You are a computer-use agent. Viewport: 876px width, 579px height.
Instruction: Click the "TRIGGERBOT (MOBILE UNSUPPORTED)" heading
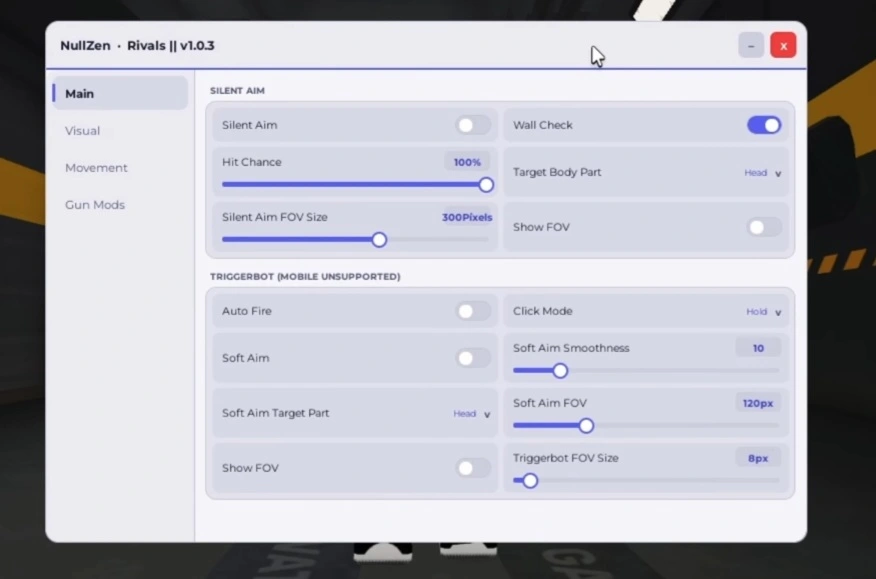coord(305,277)
